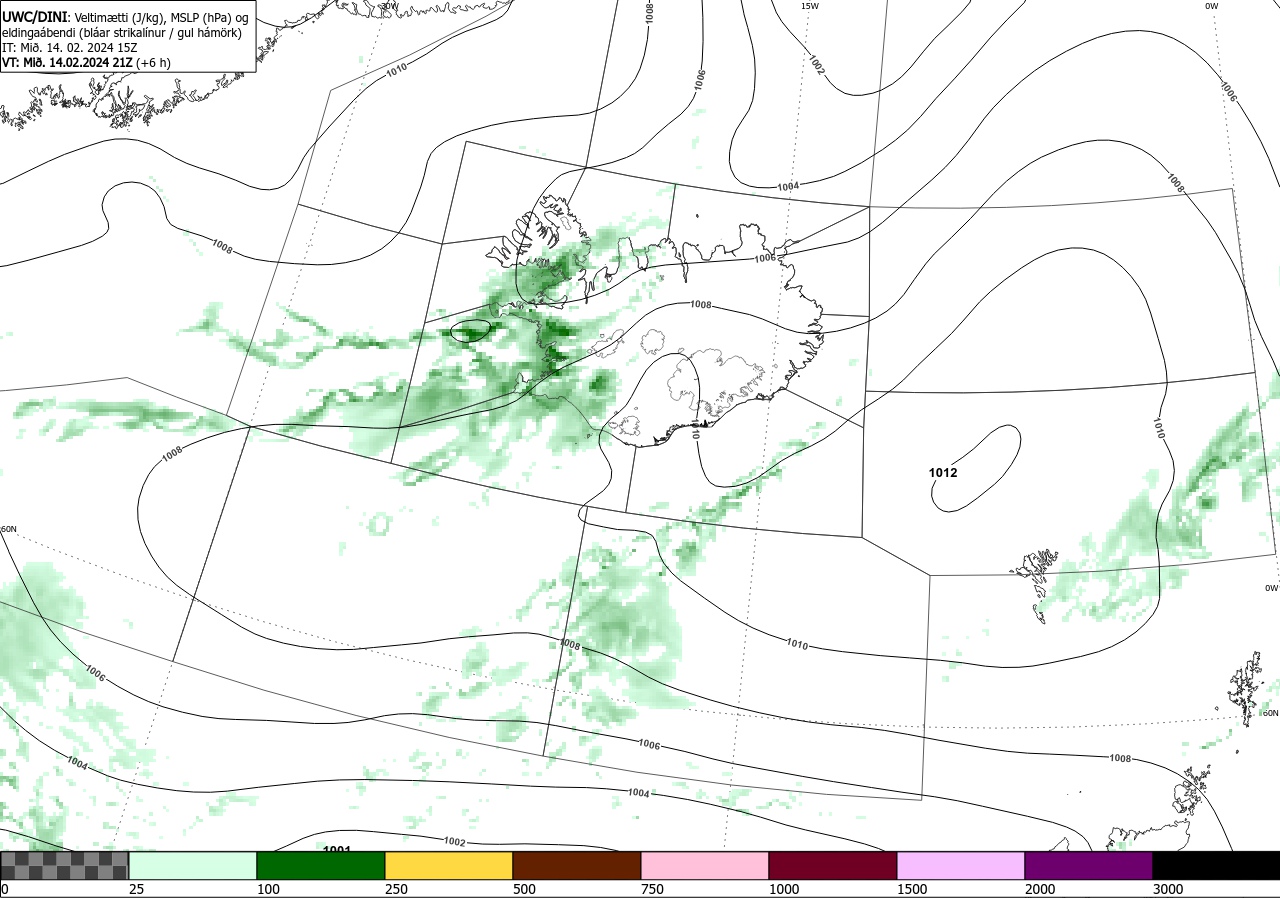Click the legend value label "500"
The image size is (1280, 898).
tap(525, 889)
